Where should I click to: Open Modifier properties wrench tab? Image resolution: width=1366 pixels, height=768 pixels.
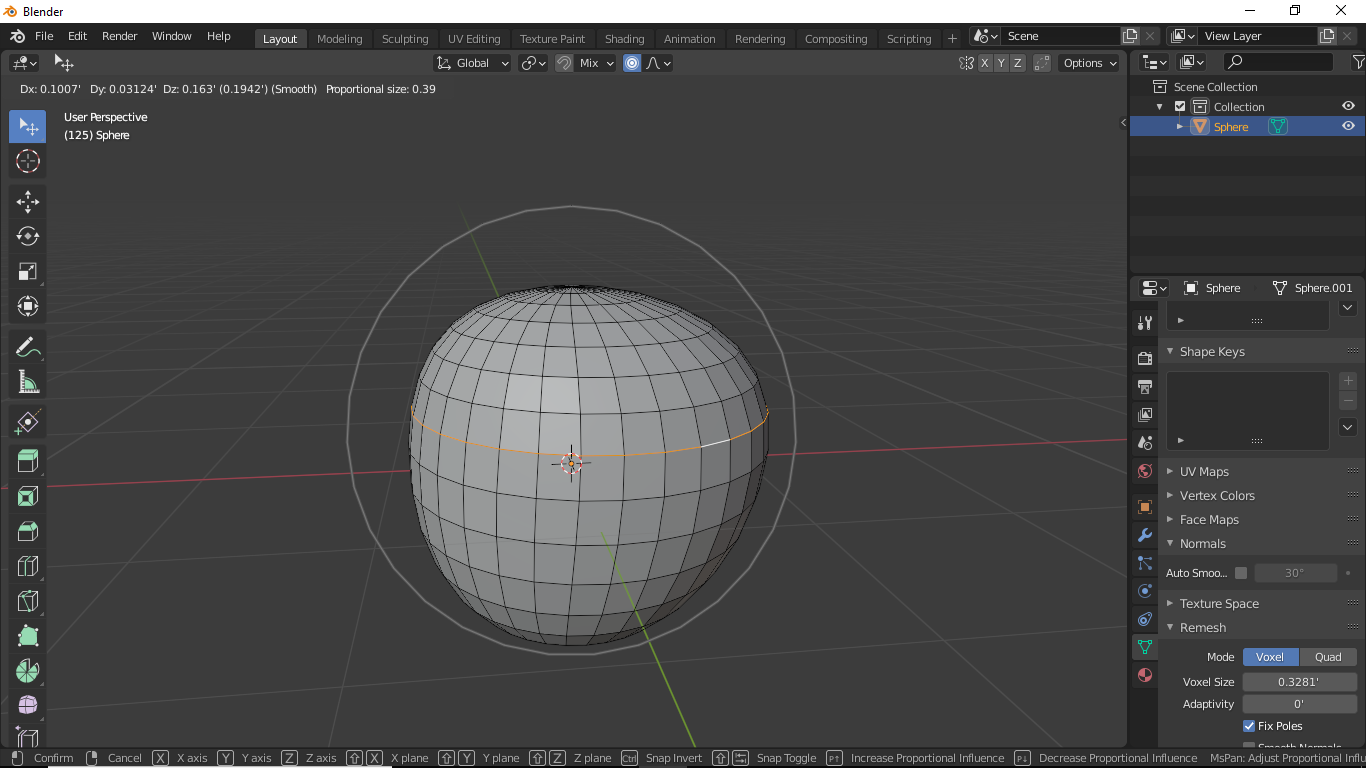[x=1145, y=535]
